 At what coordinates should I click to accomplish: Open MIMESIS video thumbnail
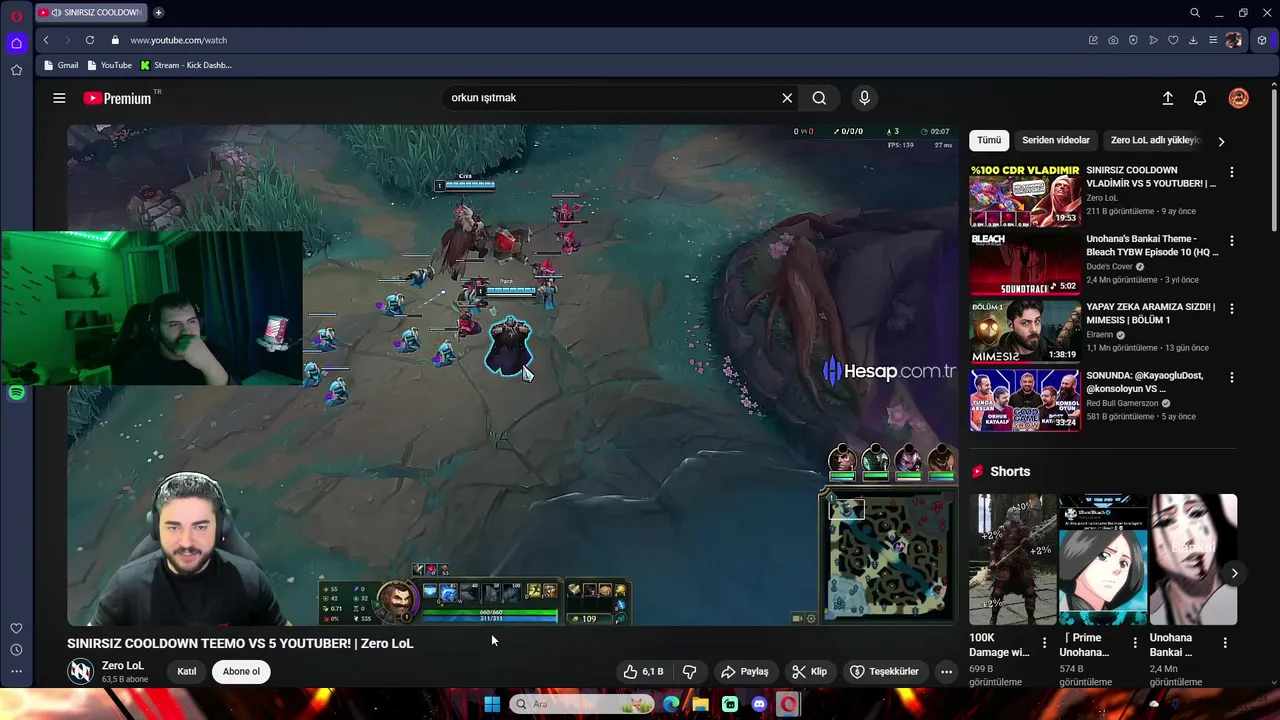pos(1024,332)
